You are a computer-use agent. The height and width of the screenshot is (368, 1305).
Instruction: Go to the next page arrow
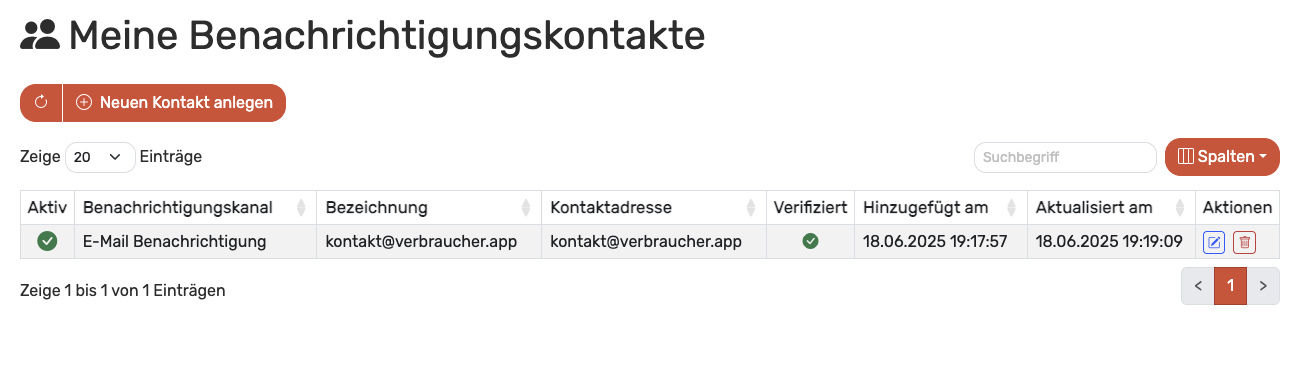click(x=1263, y=286)
